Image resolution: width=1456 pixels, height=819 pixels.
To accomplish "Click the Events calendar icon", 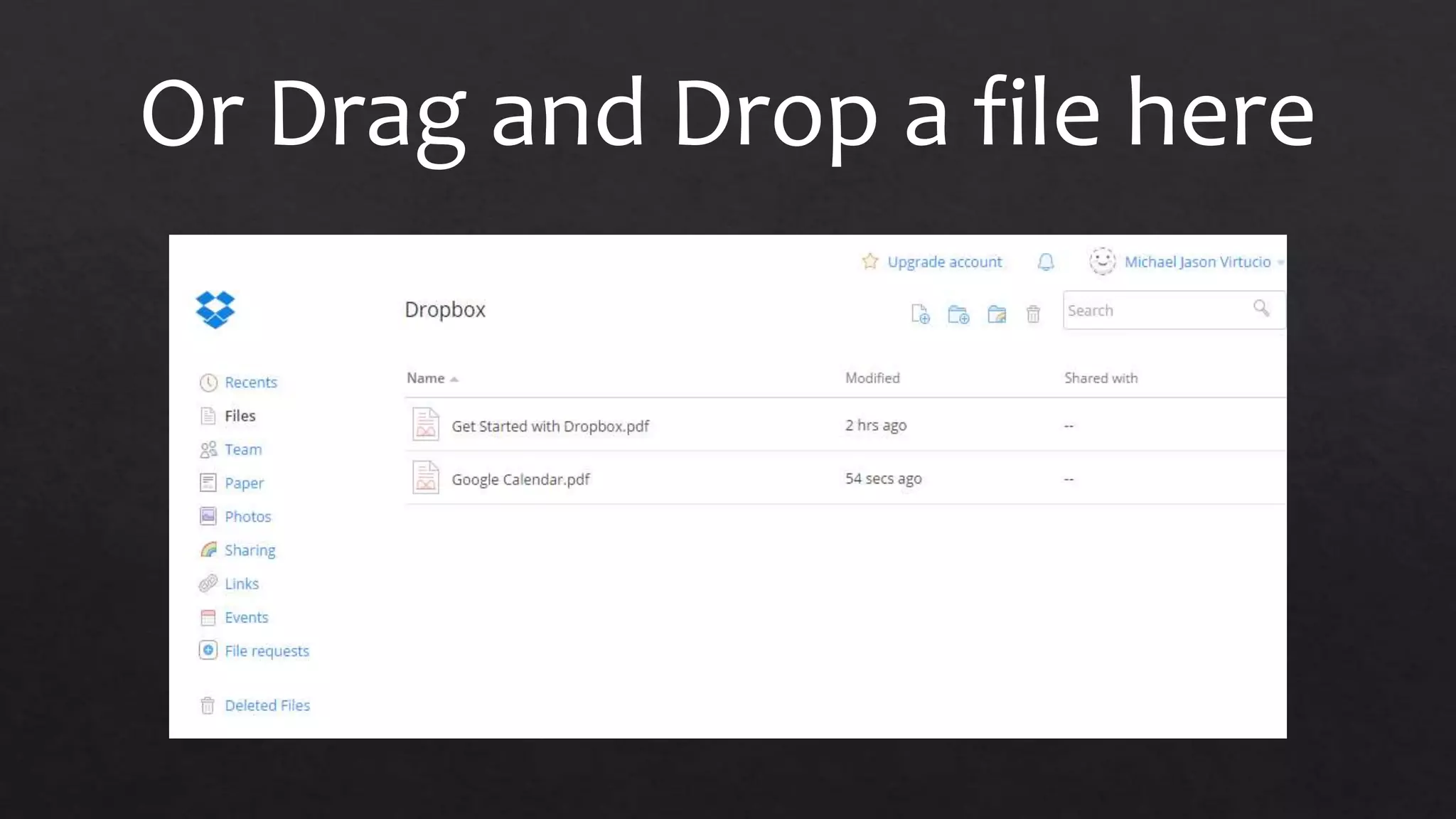I will 208,617.
